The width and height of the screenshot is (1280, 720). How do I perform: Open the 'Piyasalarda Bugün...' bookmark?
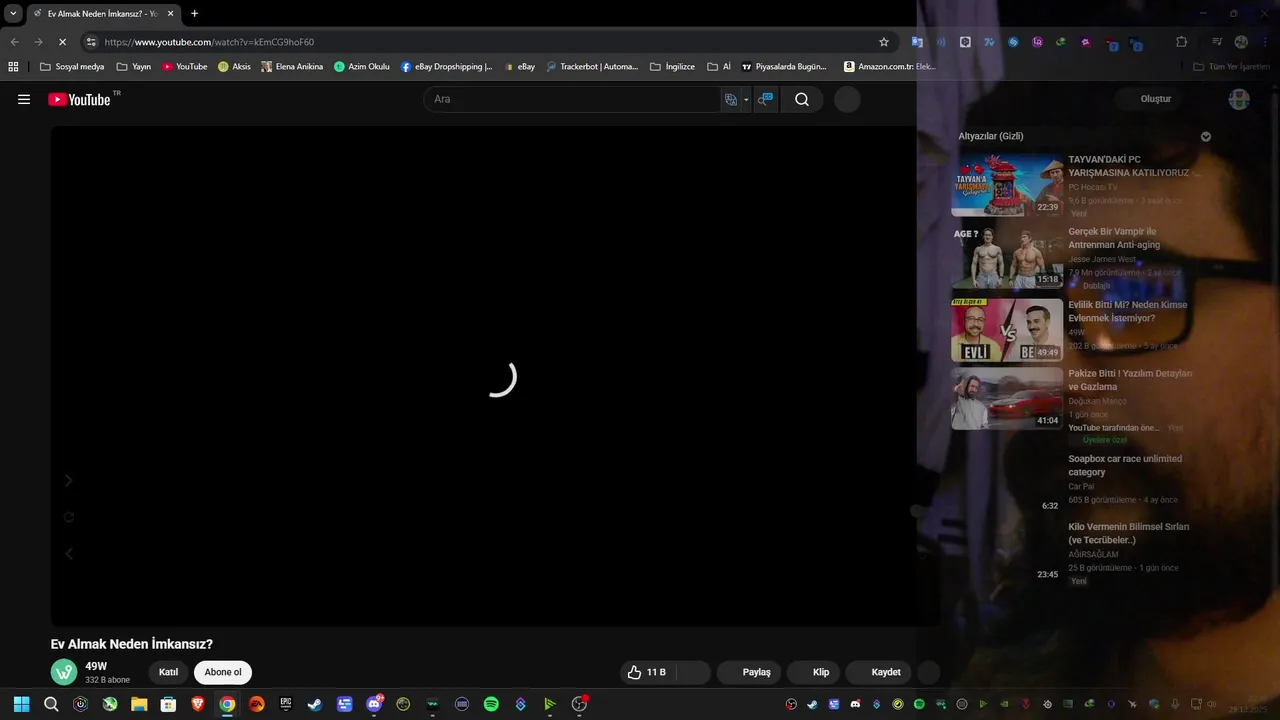(784, 67)
